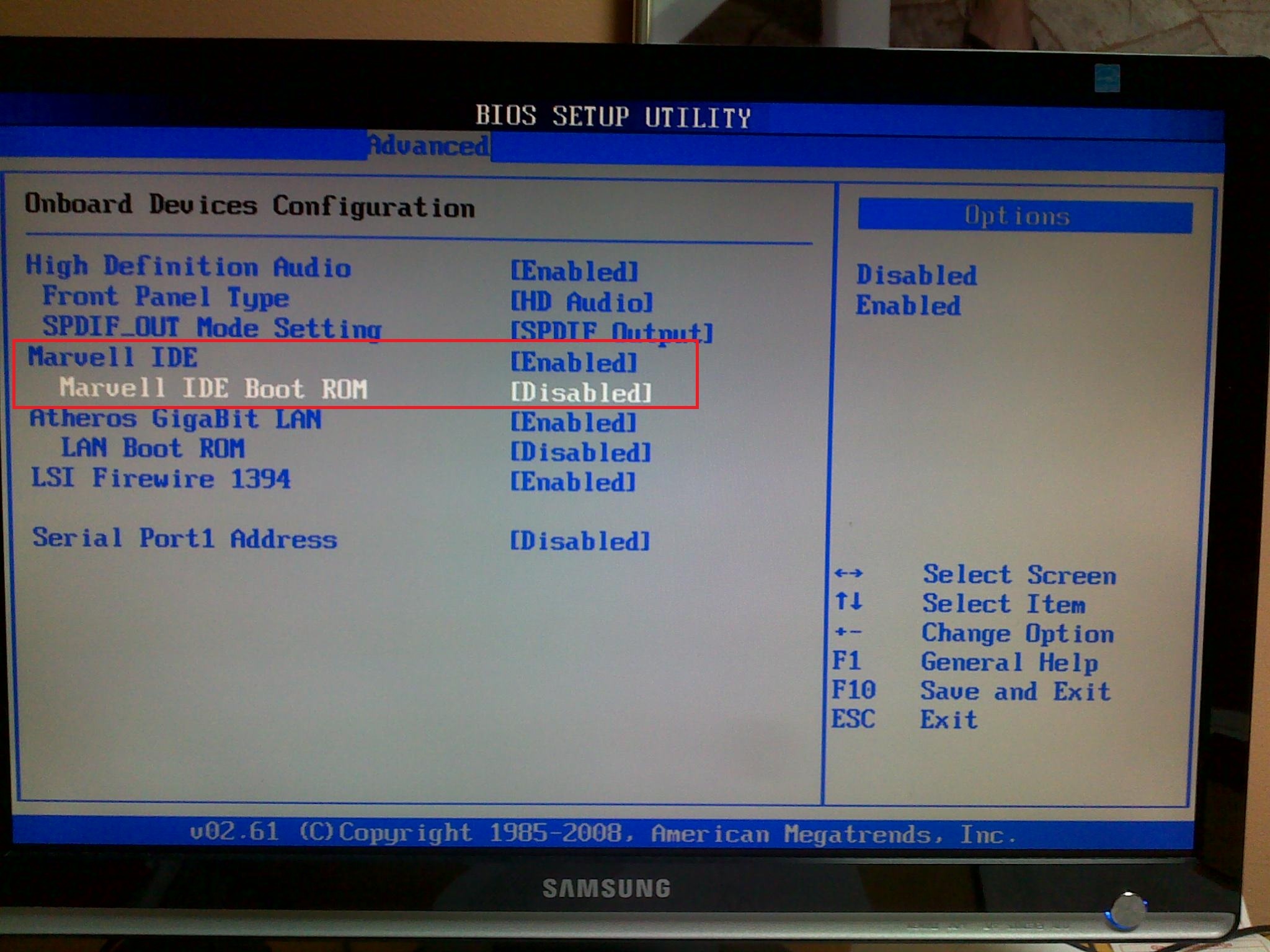Screen dimensions: 1270x952
Task: Click ESC Exit key hint
Action: (853, 719)
